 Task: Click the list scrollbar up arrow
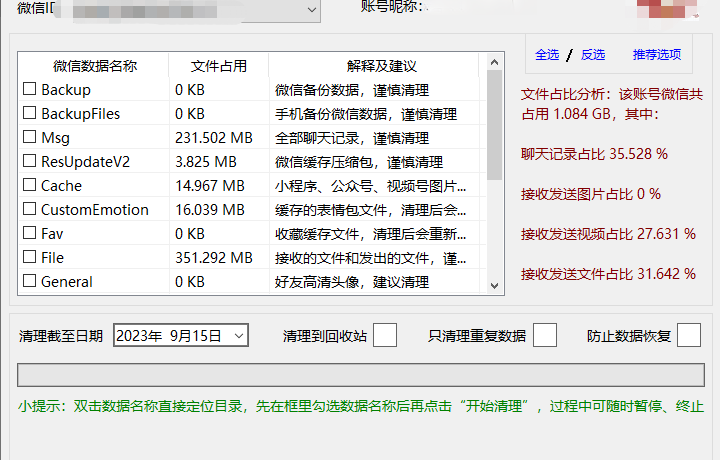(x=495, y=62)
